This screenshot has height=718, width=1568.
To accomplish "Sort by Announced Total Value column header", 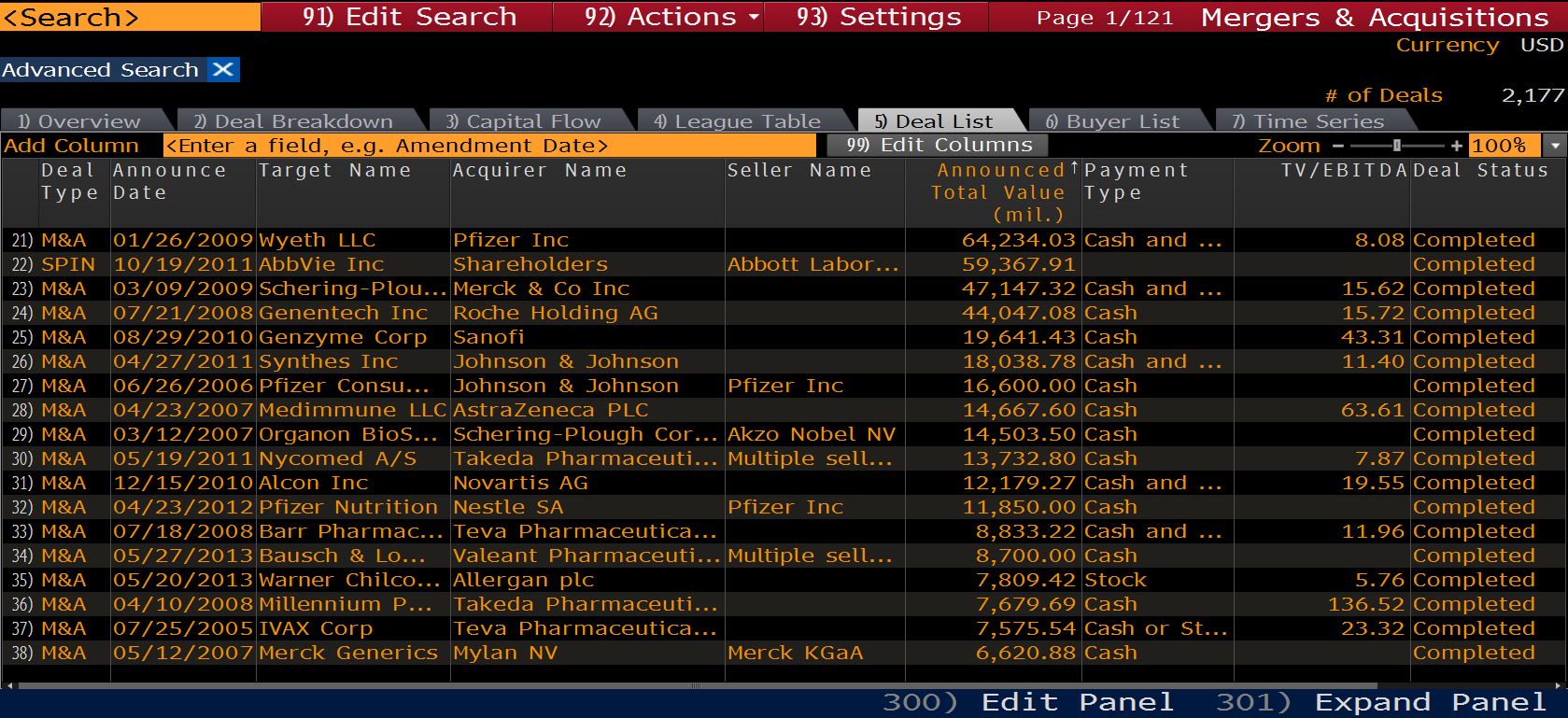I will point(995,192).
